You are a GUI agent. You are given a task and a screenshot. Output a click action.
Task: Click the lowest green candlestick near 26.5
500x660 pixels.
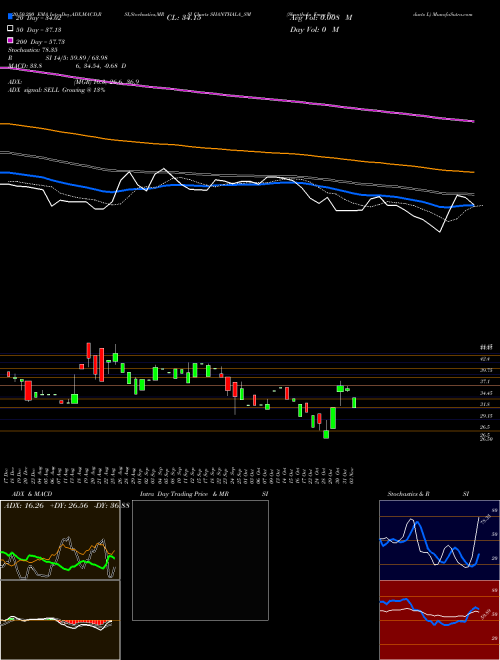(326, 434)
